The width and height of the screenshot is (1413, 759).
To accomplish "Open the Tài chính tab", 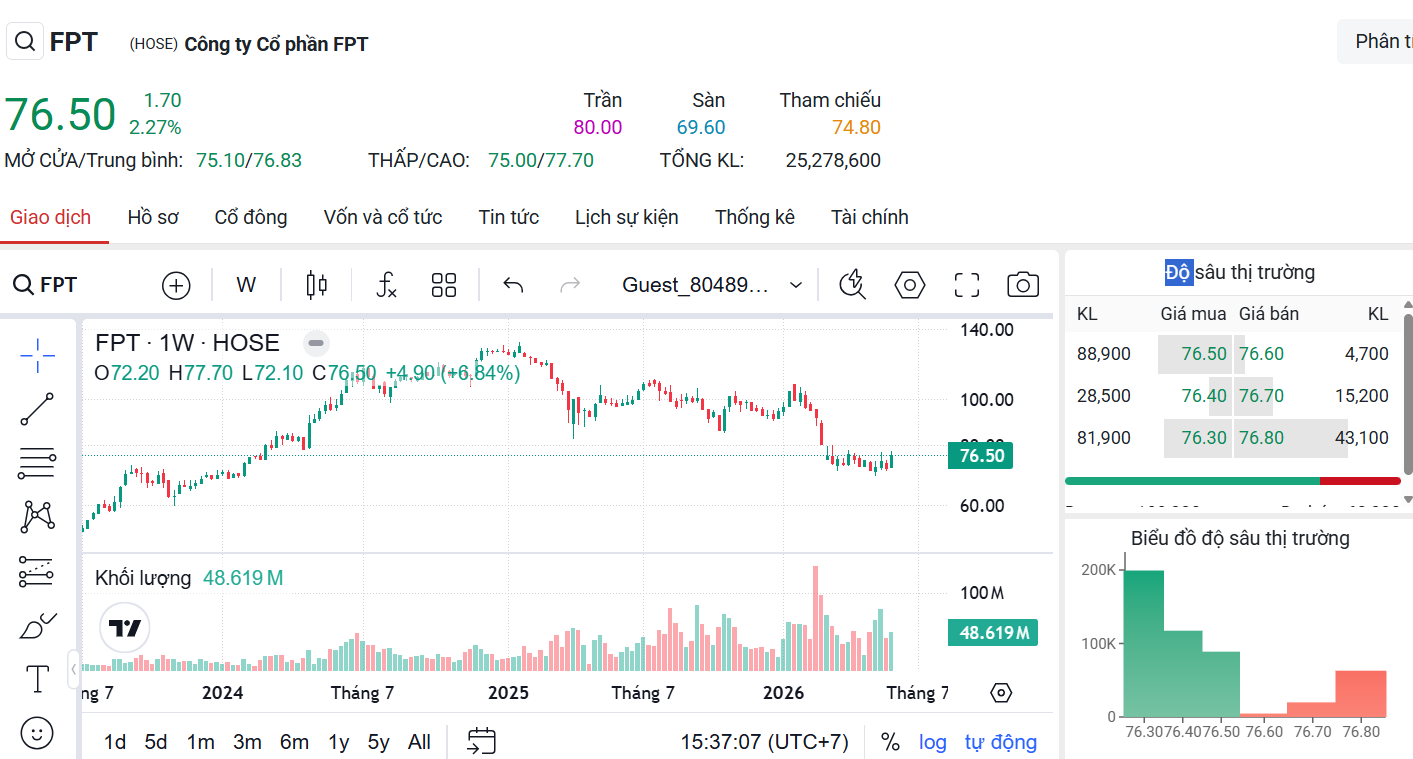I will (870, 217).
